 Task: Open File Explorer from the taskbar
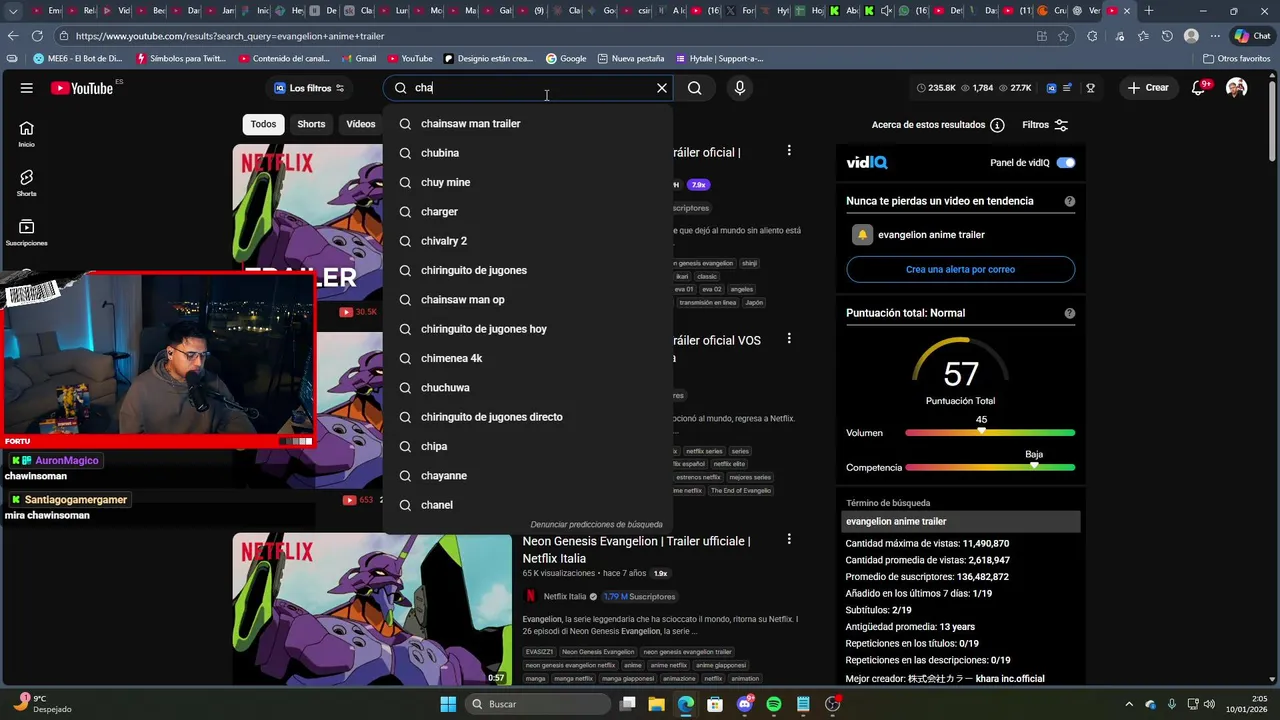657,704
